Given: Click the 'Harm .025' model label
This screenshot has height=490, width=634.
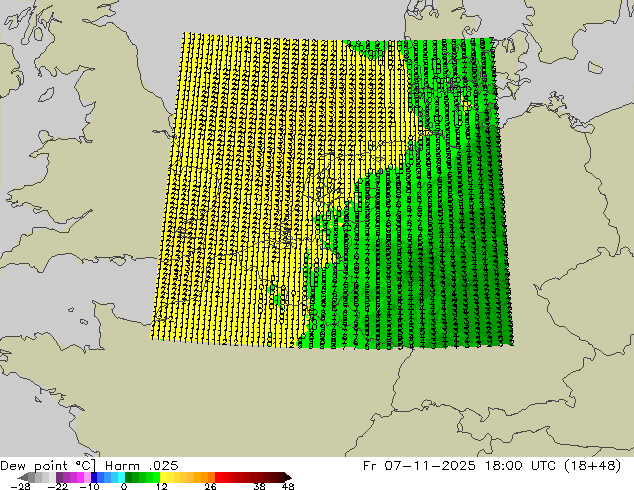Looking at the screenshot, I should point(142,466).
